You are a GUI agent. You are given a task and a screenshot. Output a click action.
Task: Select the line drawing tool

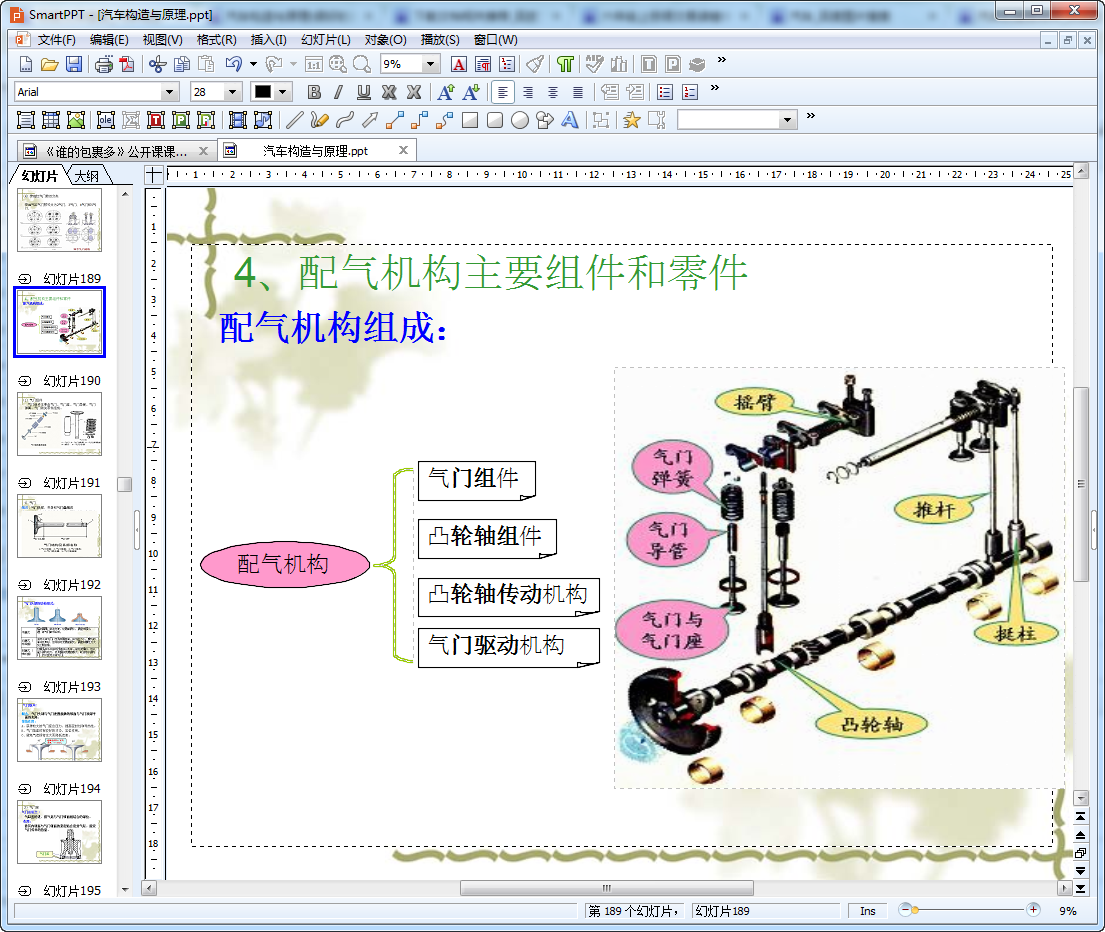coord(295,120)
